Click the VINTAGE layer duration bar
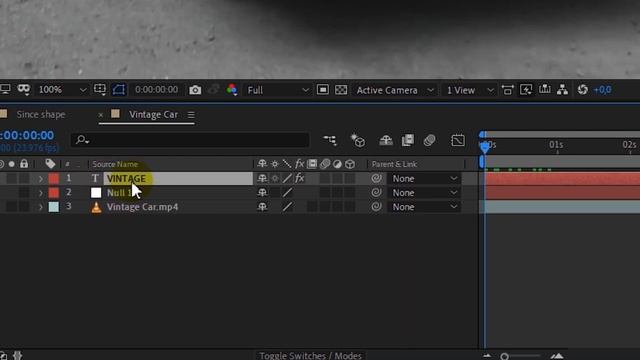Screen dimensions: 640x360 (x=562, y=178)
